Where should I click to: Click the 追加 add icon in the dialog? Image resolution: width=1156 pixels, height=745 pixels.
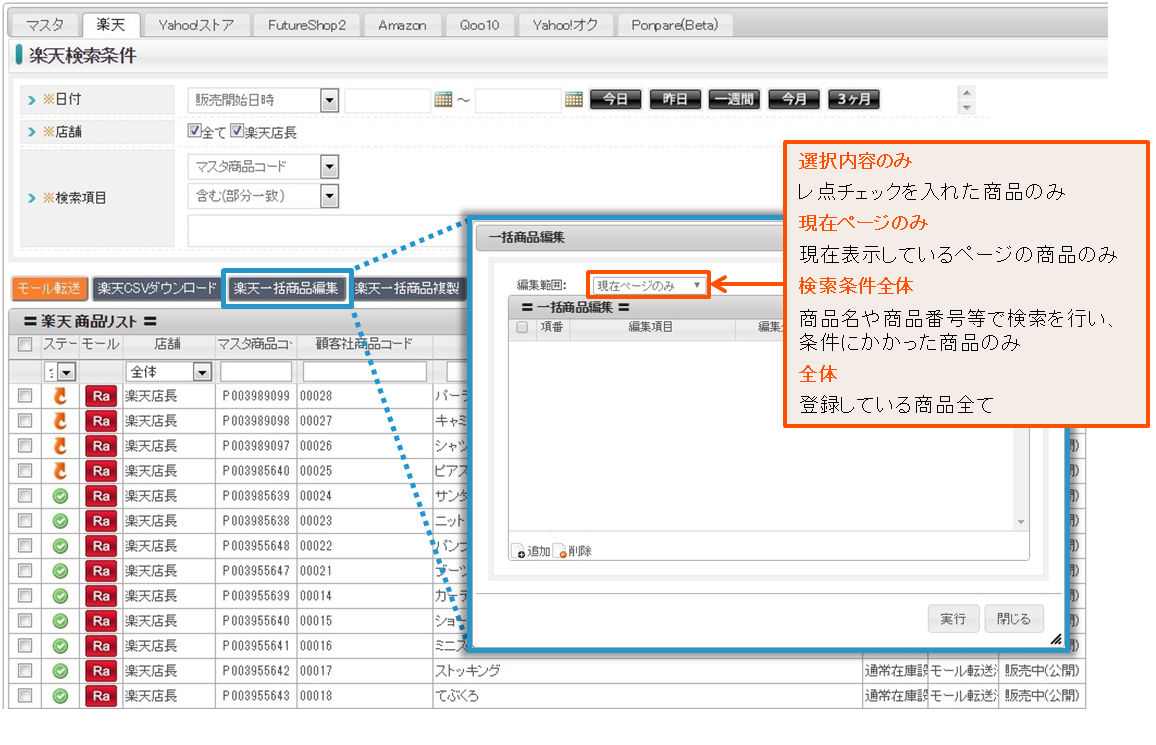click(519, 551)
